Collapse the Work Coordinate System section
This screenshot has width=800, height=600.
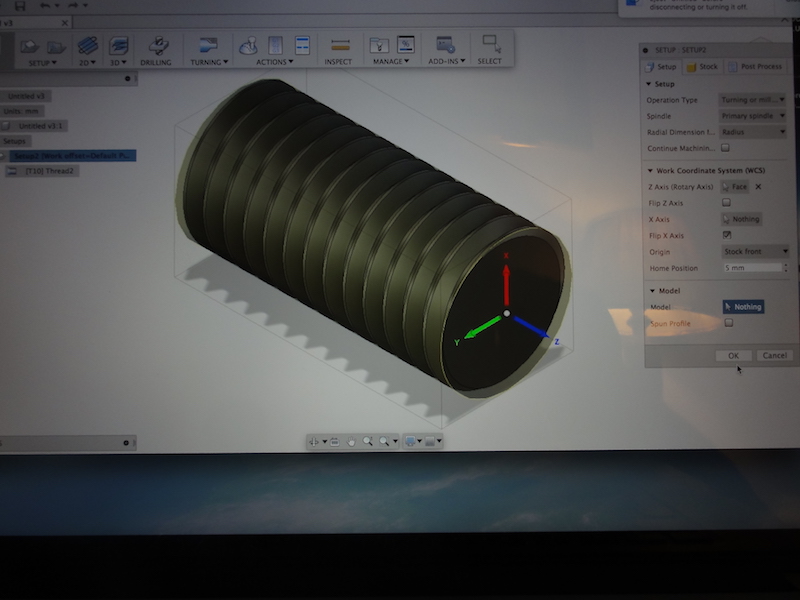coord(650,170)
